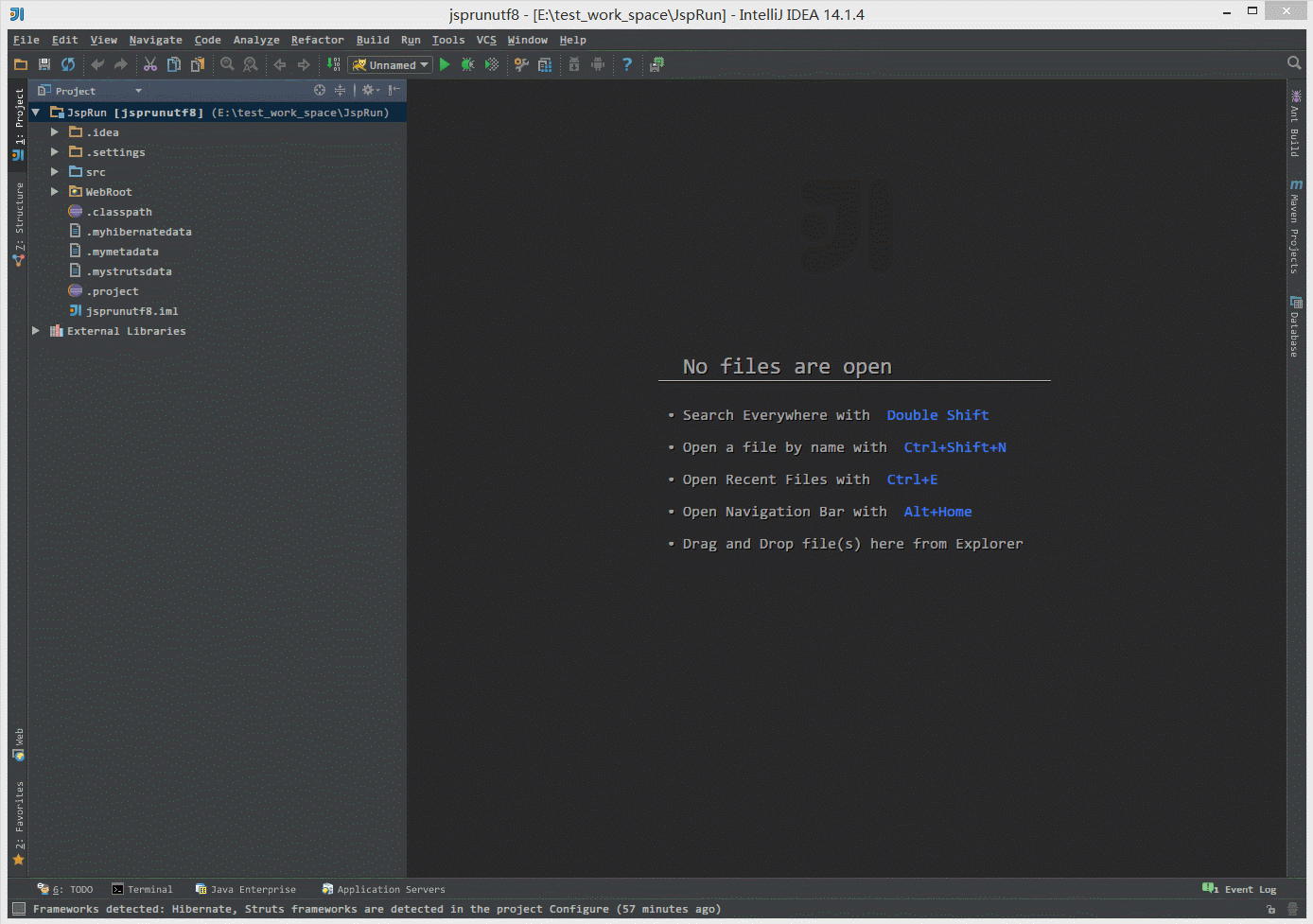
Task: Open the Refactor menu
Action: click(x=317, y=40)
